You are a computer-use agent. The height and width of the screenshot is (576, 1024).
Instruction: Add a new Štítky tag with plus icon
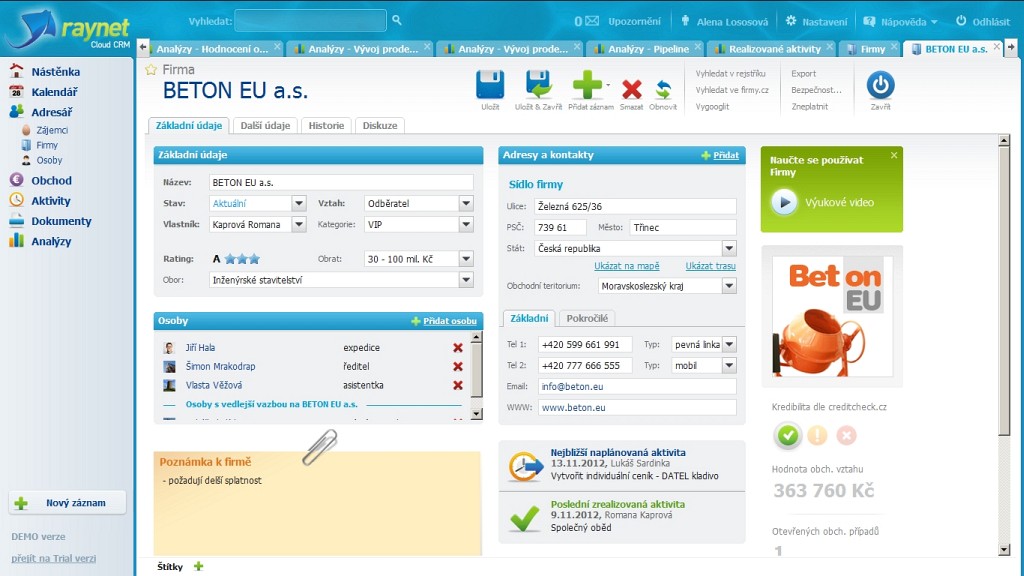pyautogui.click(x=199, y=566)
